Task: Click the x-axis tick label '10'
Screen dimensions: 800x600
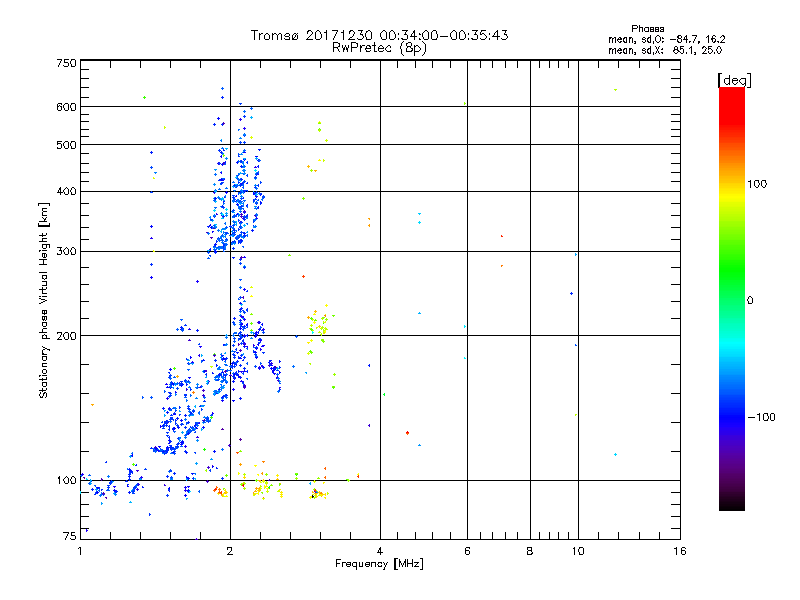Action: 578,551
